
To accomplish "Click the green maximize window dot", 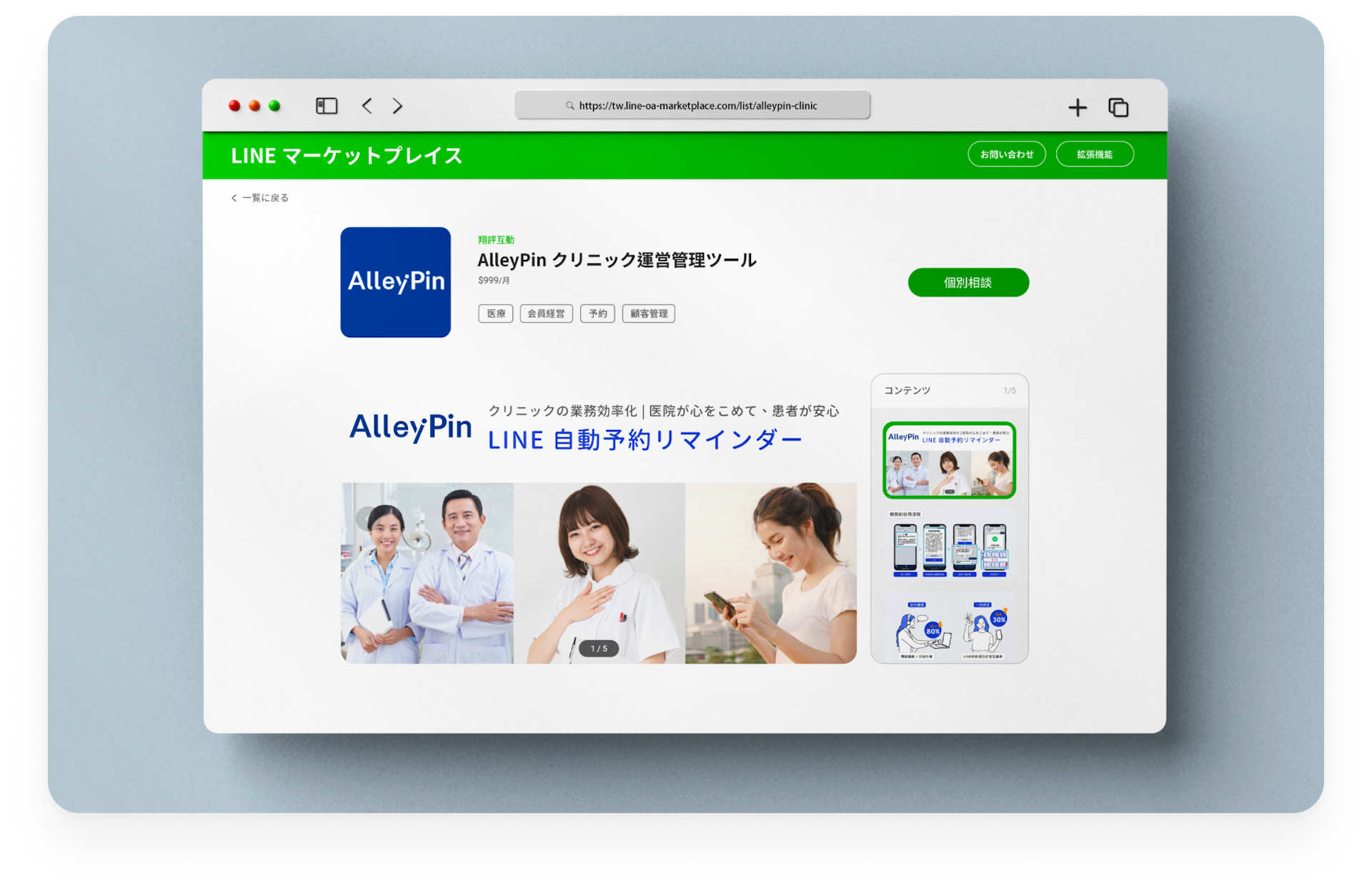I will click(x=274, y=106).
